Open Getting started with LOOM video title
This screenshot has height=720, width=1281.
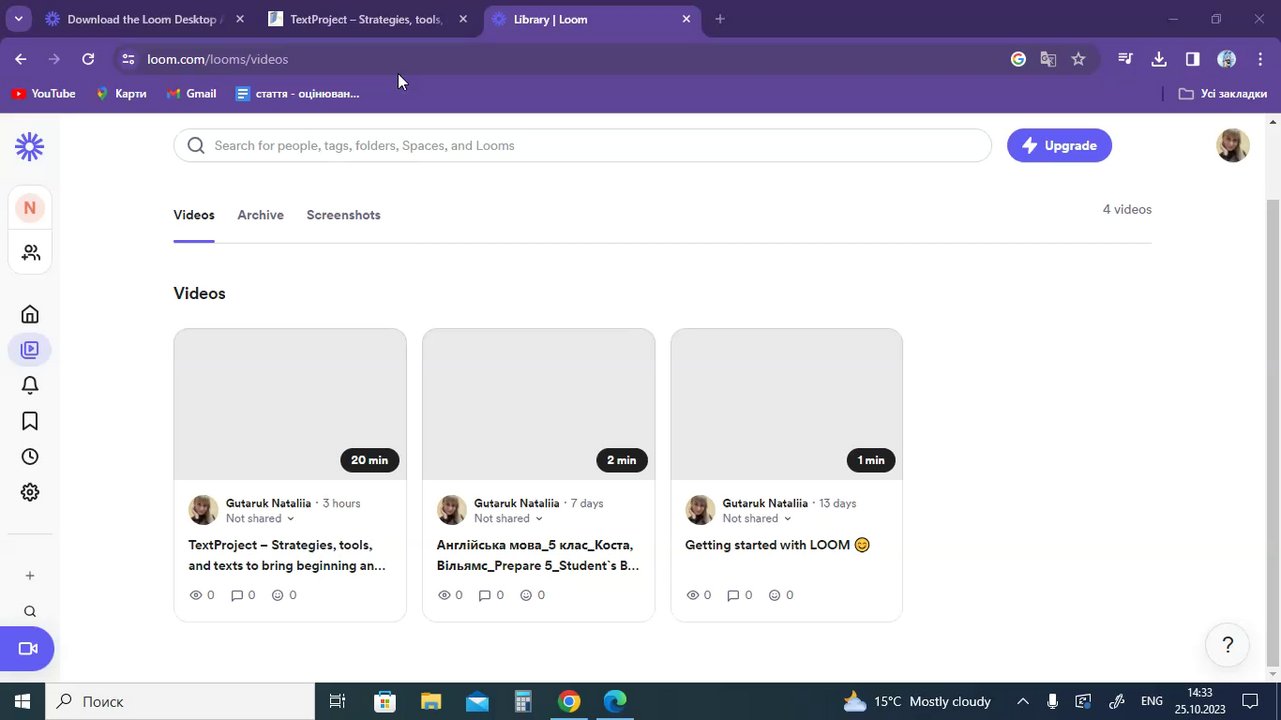click(x=777, y=545)
